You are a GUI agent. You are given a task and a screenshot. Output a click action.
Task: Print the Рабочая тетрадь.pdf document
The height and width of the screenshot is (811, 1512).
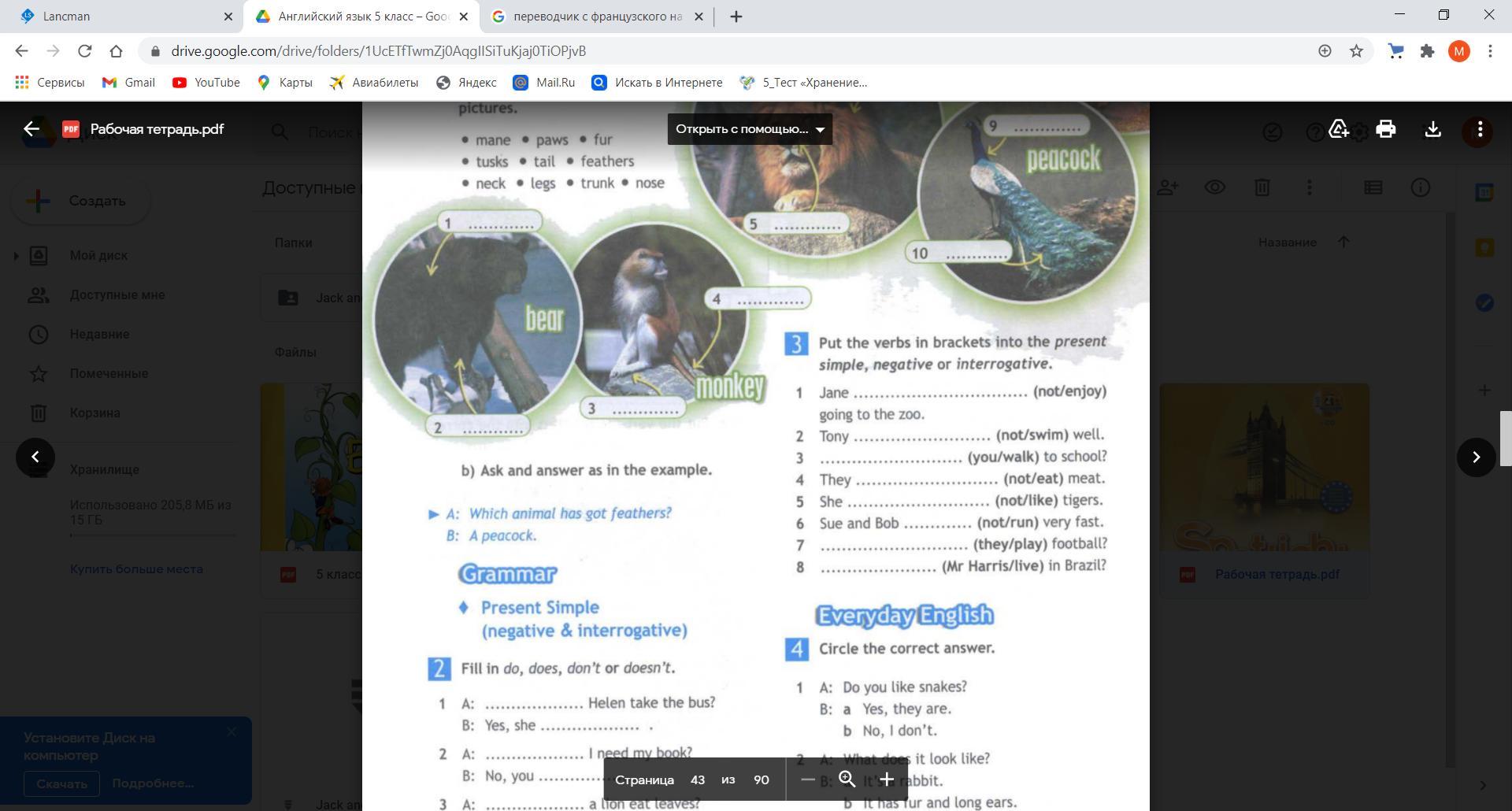(1386, 129)
